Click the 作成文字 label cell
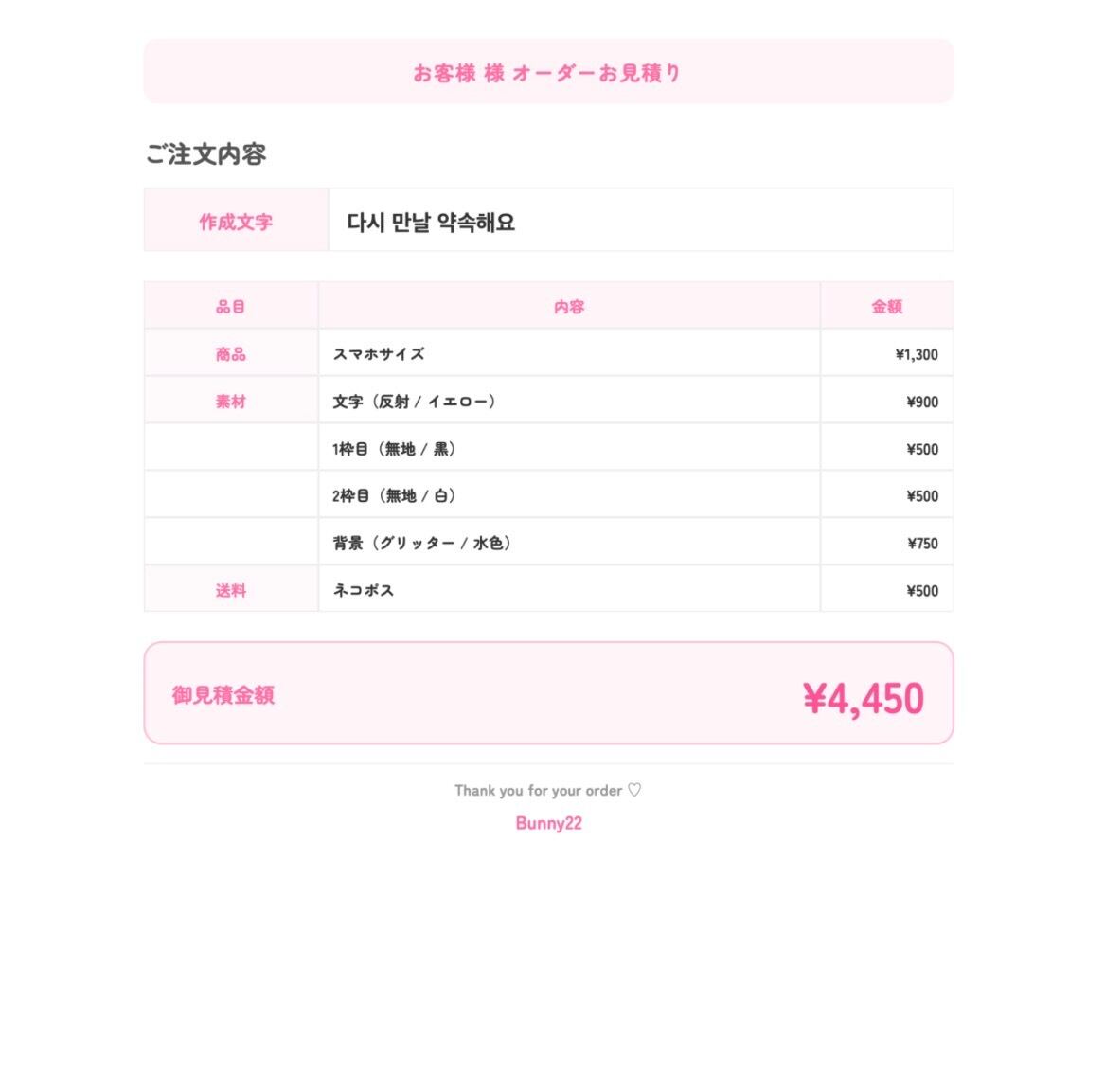Image resolution: width=1105 pixels, height=1092 pixels. [236, 220]
